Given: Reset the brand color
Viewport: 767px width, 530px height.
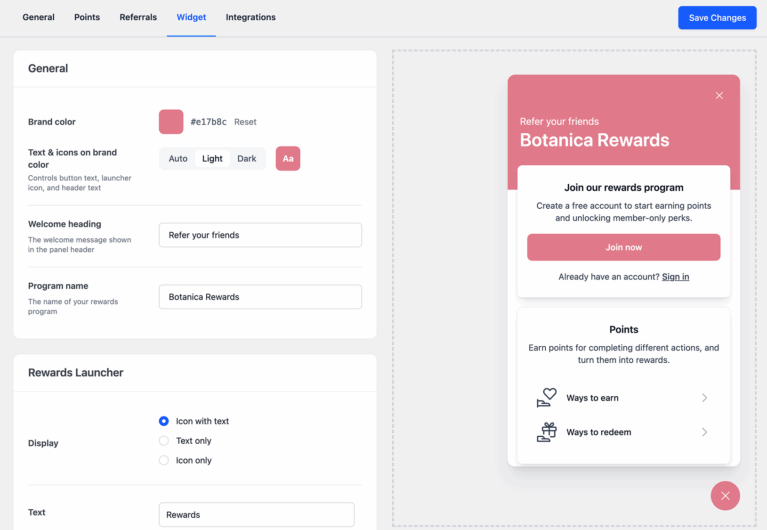Looking at the screenshot, I should (x=245, y=122).
